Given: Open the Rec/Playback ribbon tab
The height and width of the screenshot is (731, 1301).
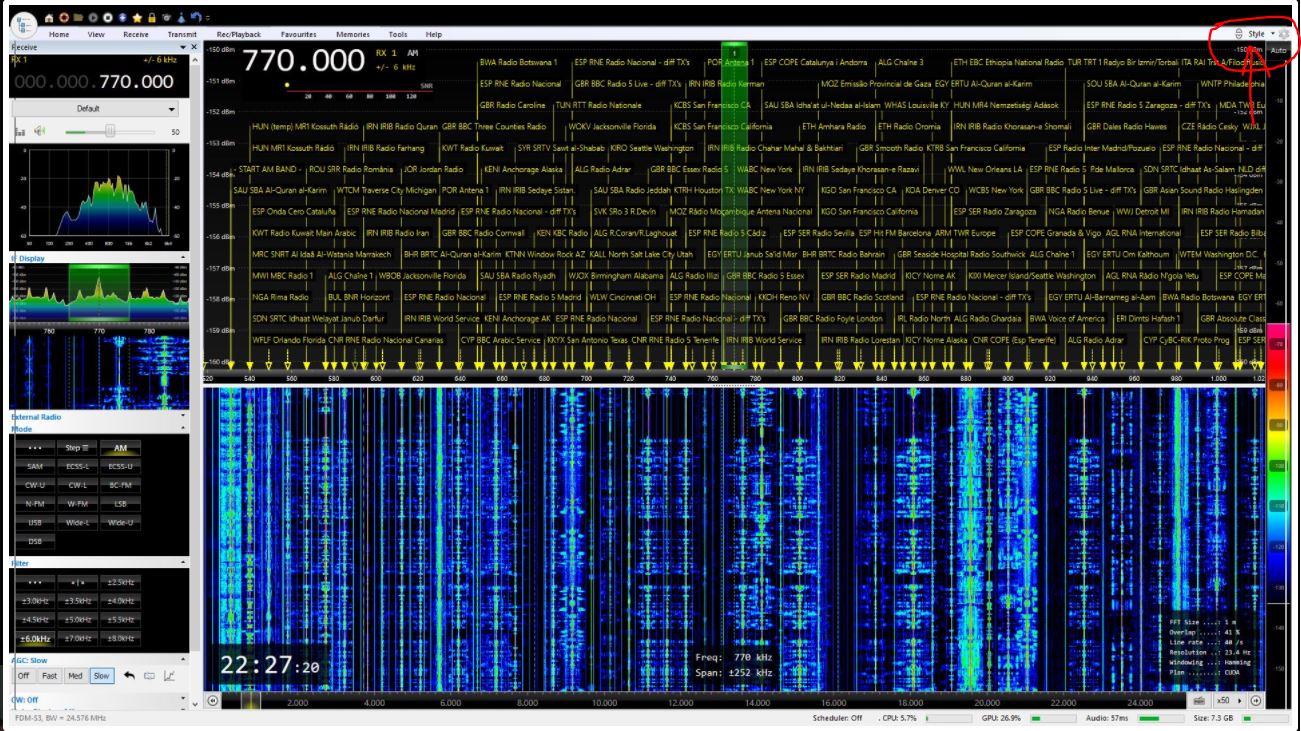Looking at the screenshot, I should 238,34.
